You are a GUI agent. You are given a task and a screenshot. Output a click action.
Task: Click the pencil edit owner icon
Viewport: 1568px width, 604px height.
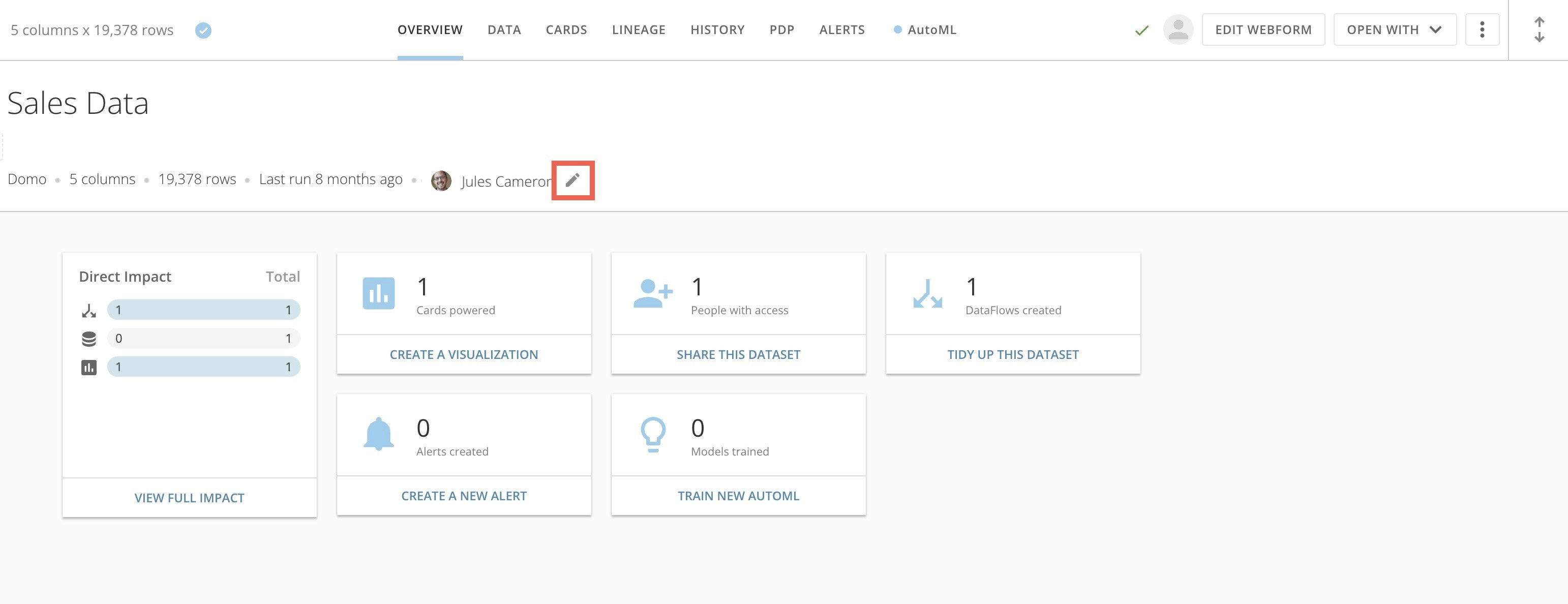coord(572,180)
